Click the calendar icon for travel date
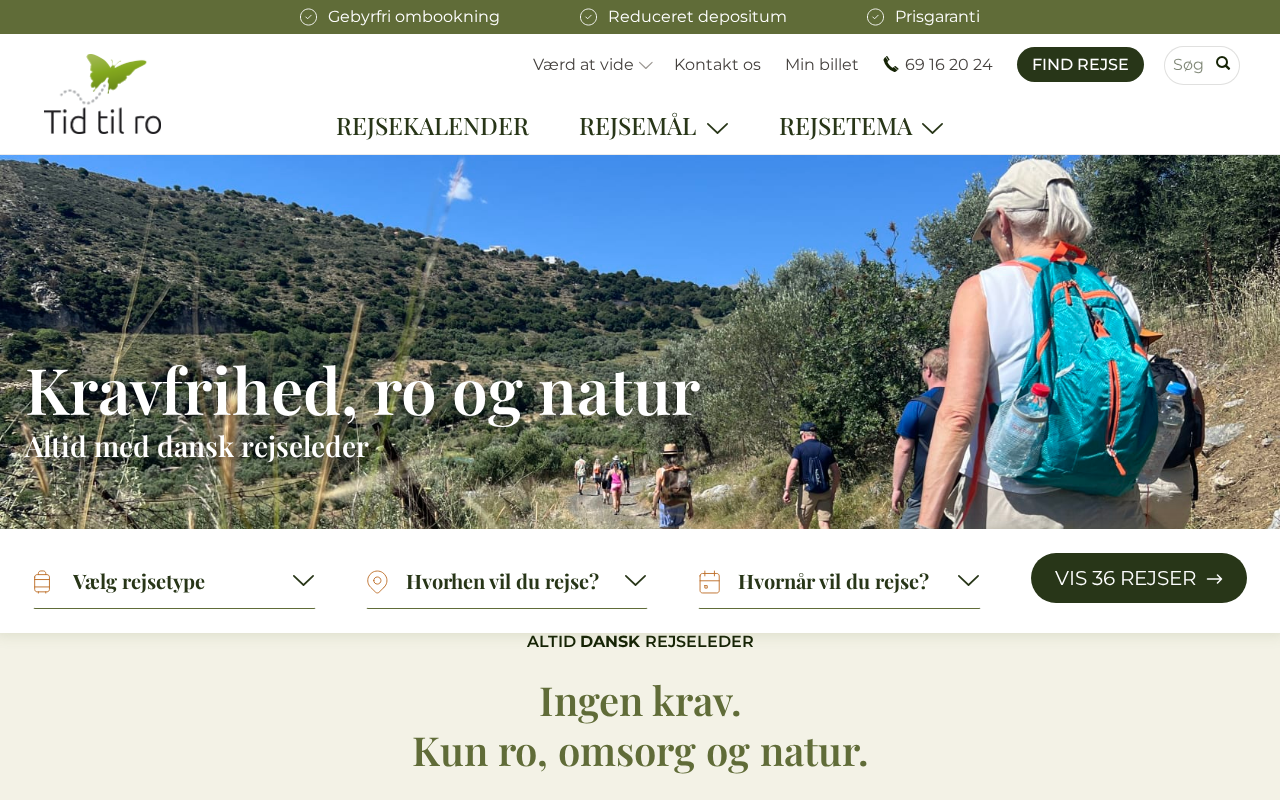 (710, 582)
